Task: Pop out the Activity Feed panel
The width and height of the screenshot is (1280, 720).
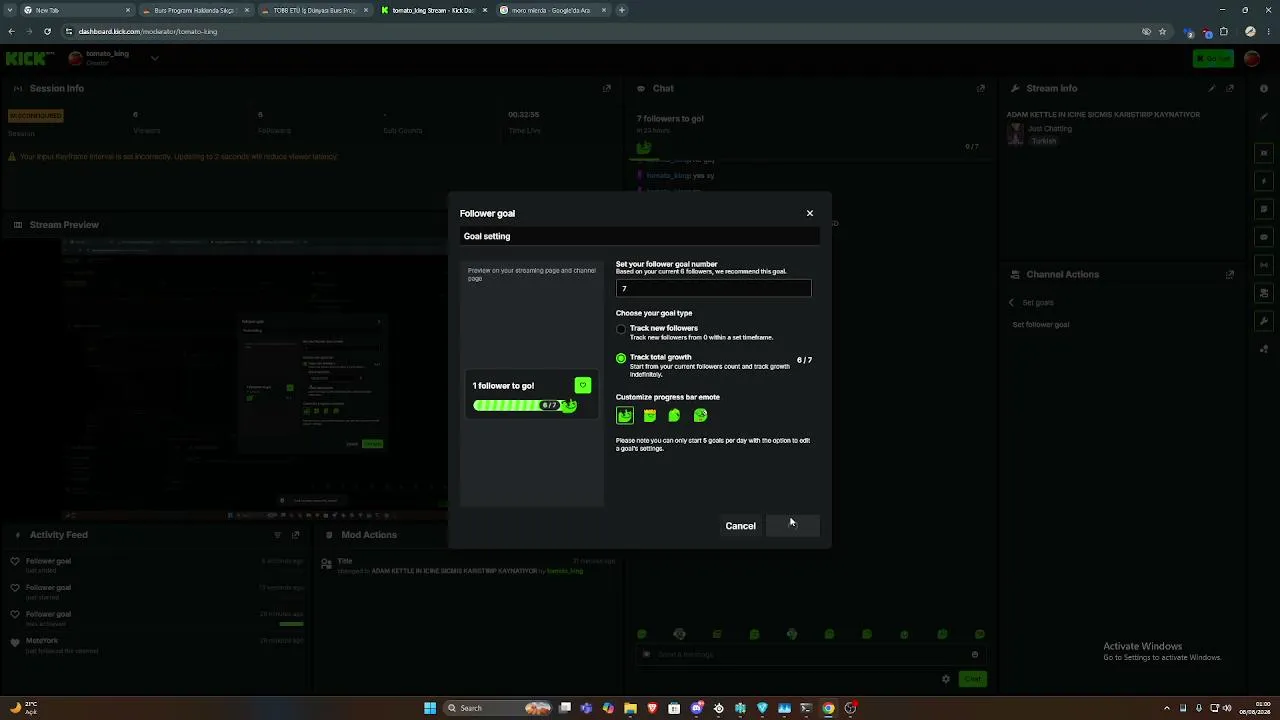Action: point(295,535)
